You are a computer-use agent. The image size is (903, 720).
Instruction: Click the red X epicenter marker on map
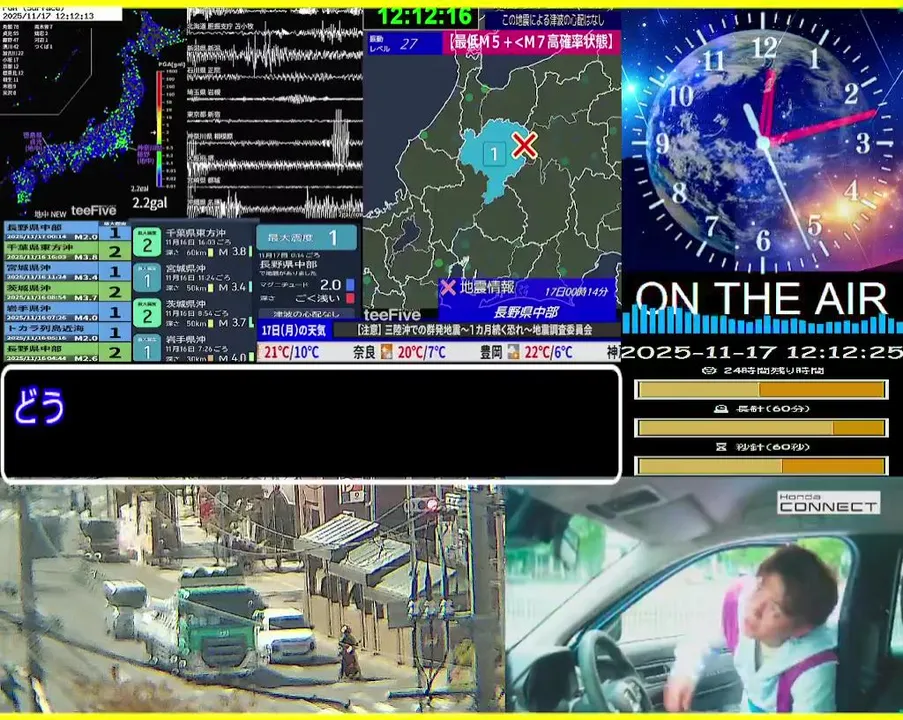click(524, 145)
